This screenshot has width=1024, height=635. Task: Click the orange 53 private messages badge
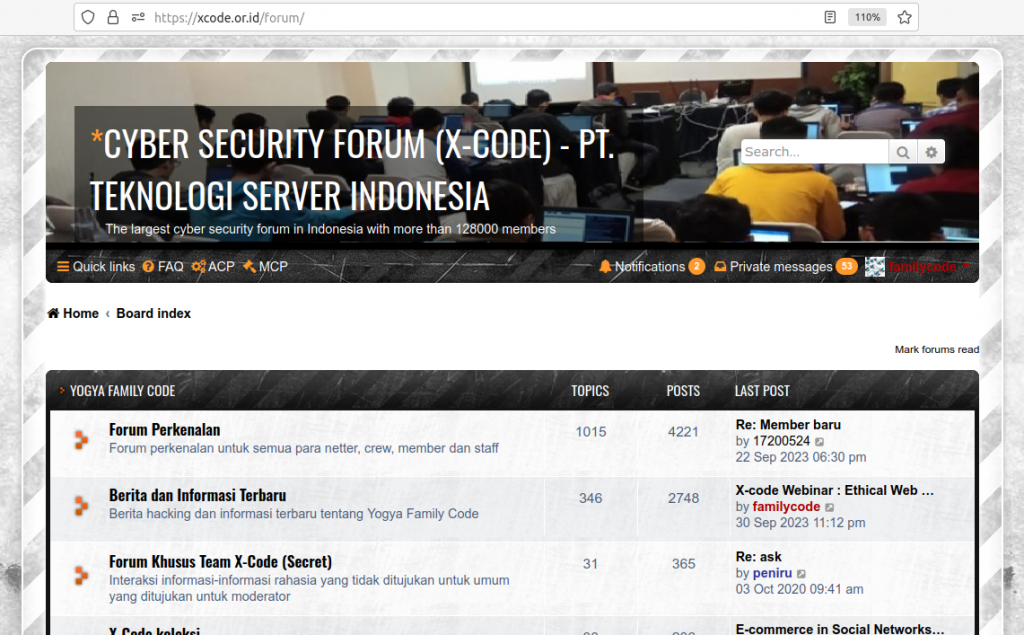point(847,267)
